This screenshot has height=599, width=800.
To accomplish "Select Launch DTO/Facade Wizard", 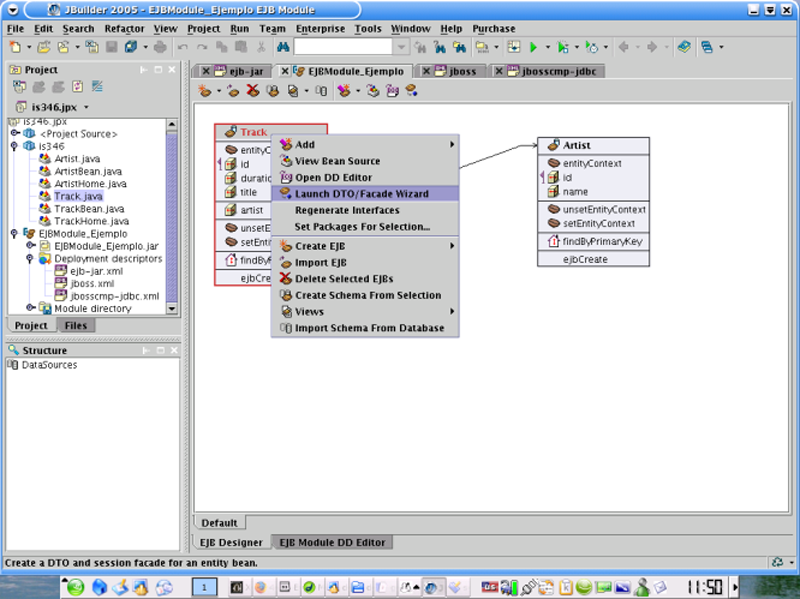I will 361,194.
